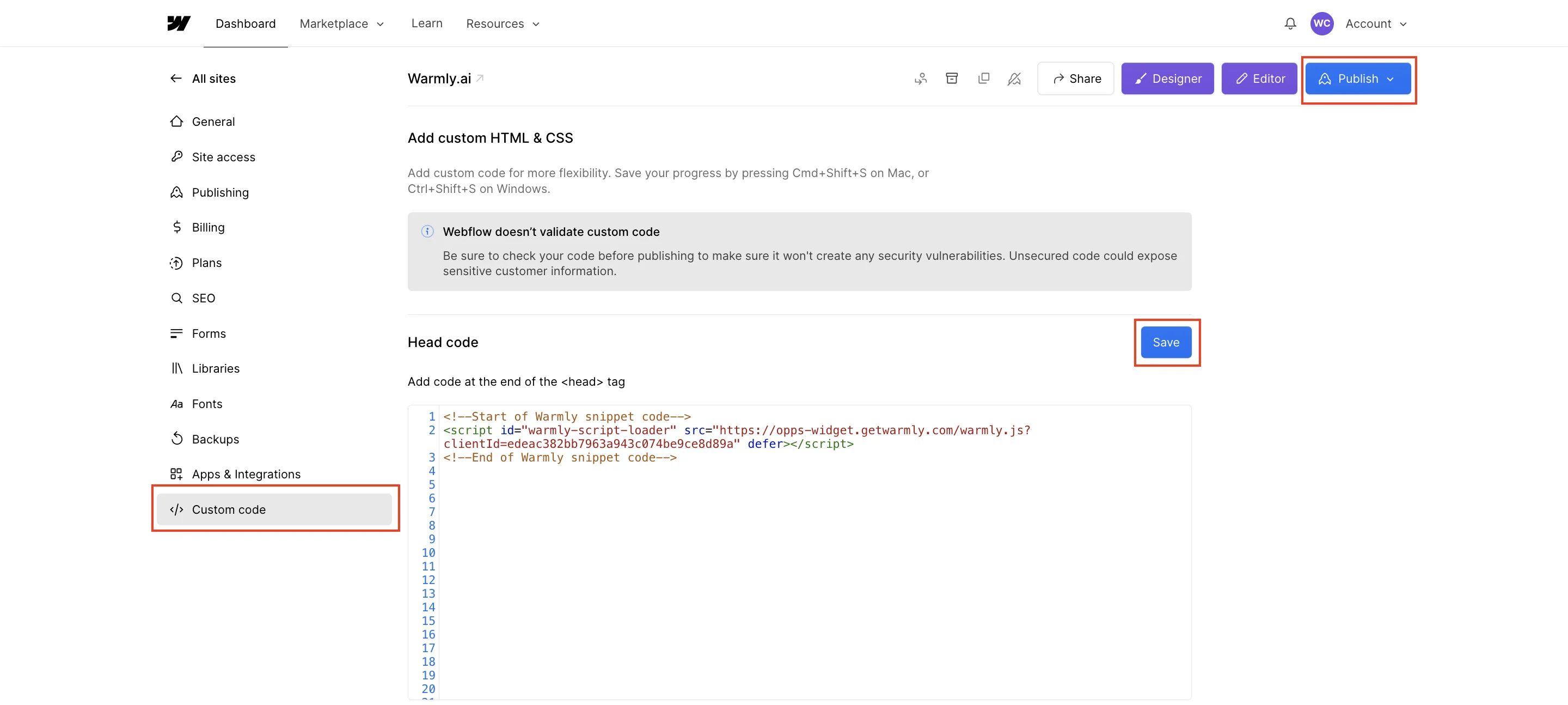Click the WC account avatar
The image size is (1568, 705).
(1321, 23)
